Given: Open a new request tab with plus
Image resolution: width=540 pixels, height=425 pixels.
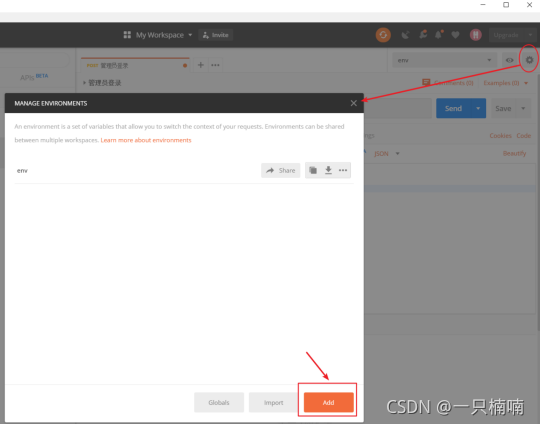Looking at the screenshot, I should click(200, 65).
